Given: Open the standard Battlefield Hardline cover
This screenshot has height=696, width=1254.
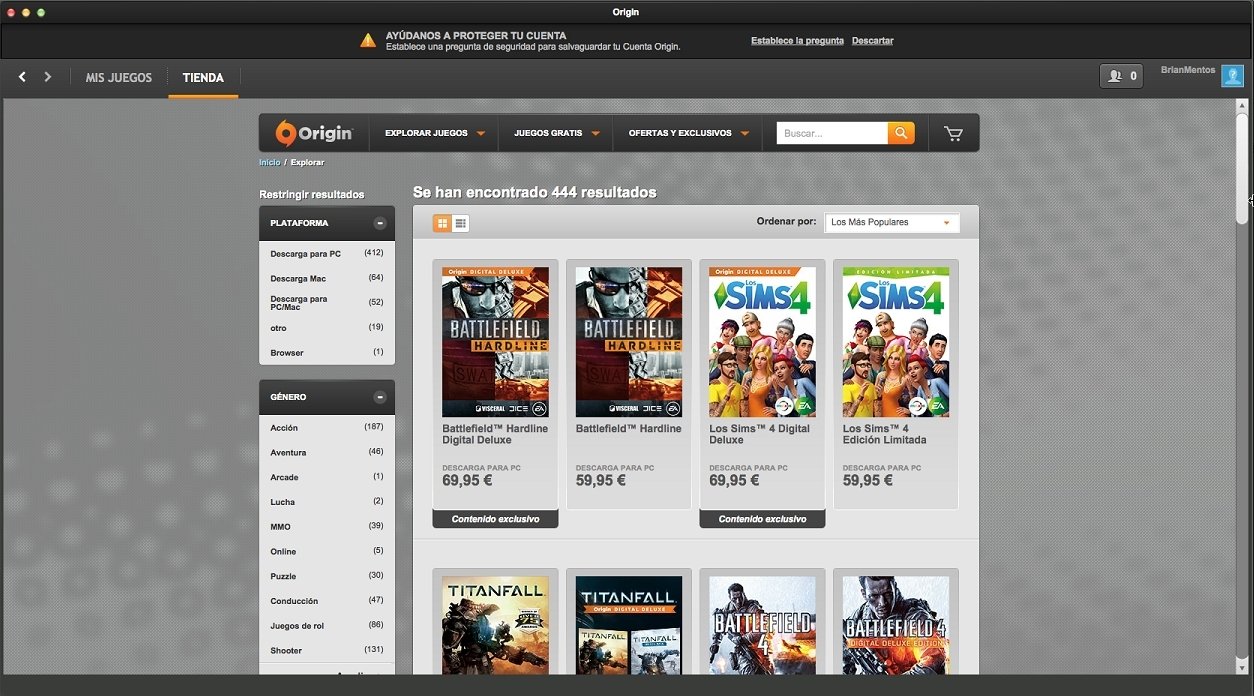Looking at the screenshot, I should pos(629,342).
